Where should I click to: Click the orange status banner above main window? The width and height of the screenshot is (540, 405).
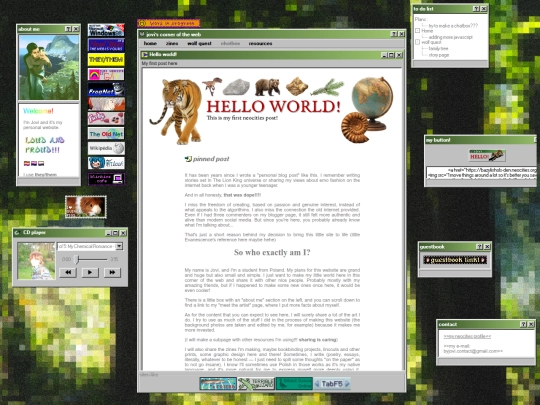169,23
